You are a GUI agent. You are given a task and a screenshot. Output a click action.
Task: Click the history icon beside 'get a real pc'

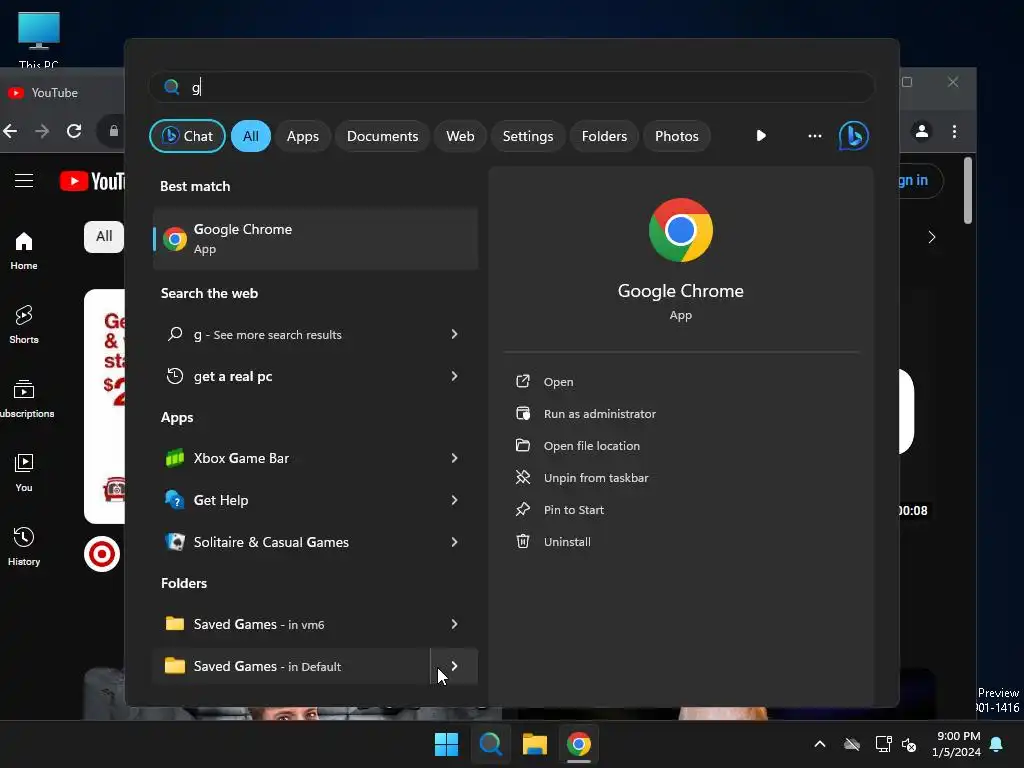(x=174, y=376)
